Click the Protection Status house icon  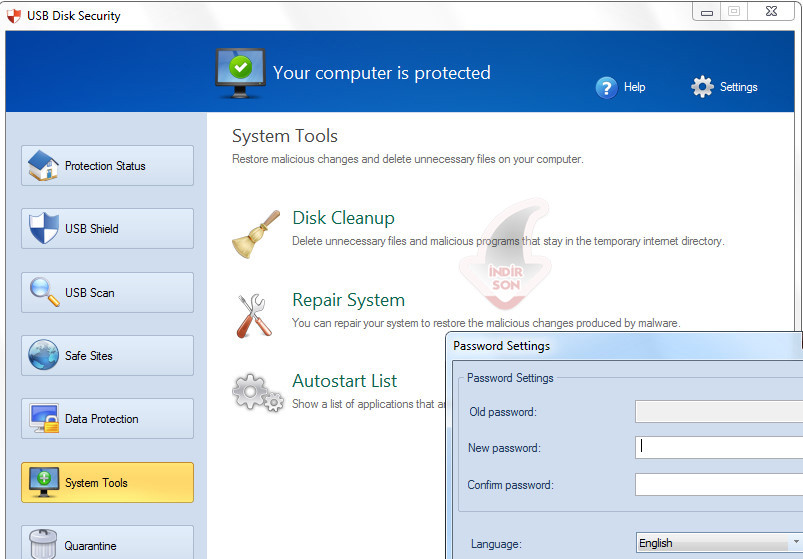(44, 165)
